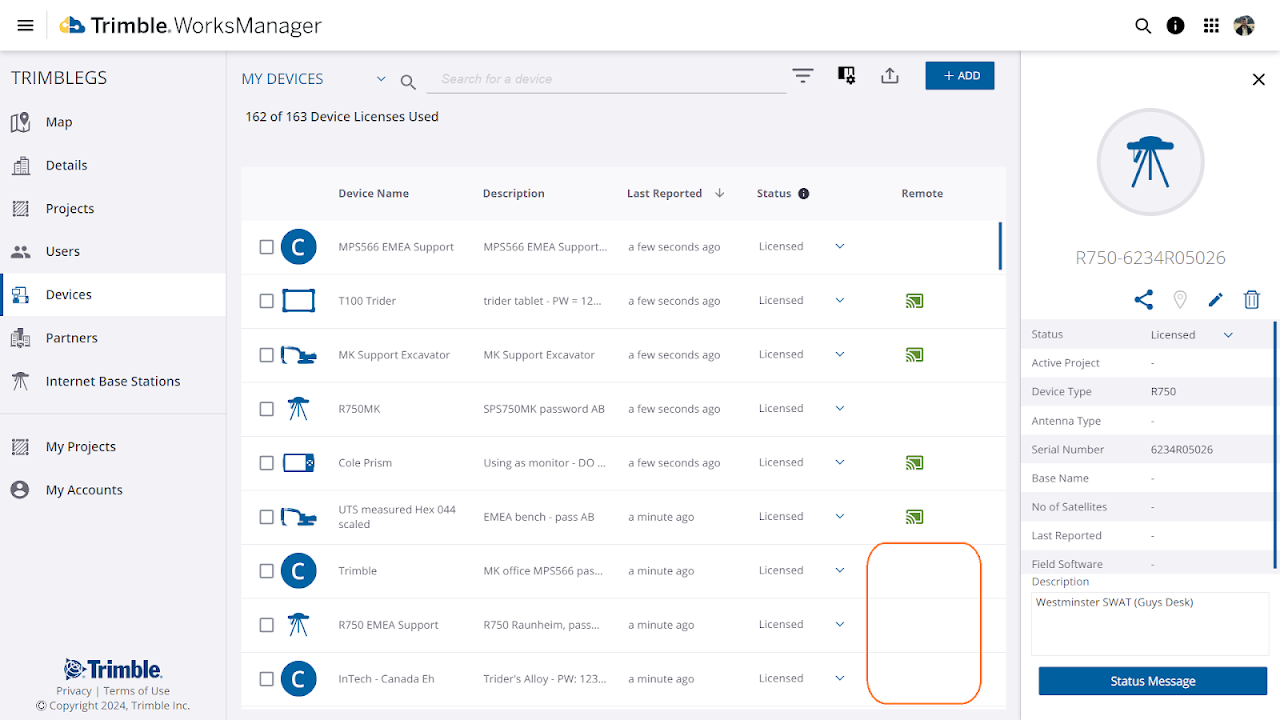This screenshot has height=720, width=1280.
Task: Click the Status Message button
Action: [1153, 681]
